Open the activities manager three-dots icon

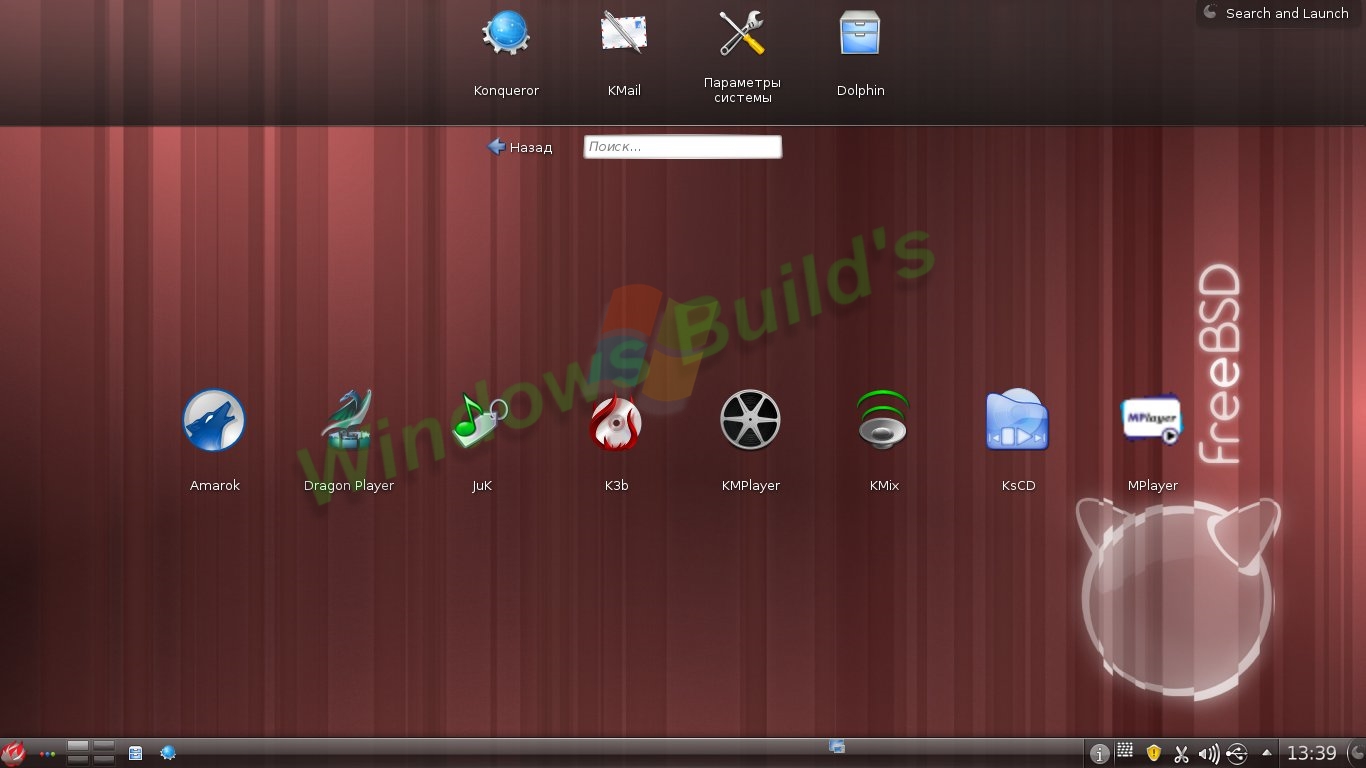(x=47, y=753)
